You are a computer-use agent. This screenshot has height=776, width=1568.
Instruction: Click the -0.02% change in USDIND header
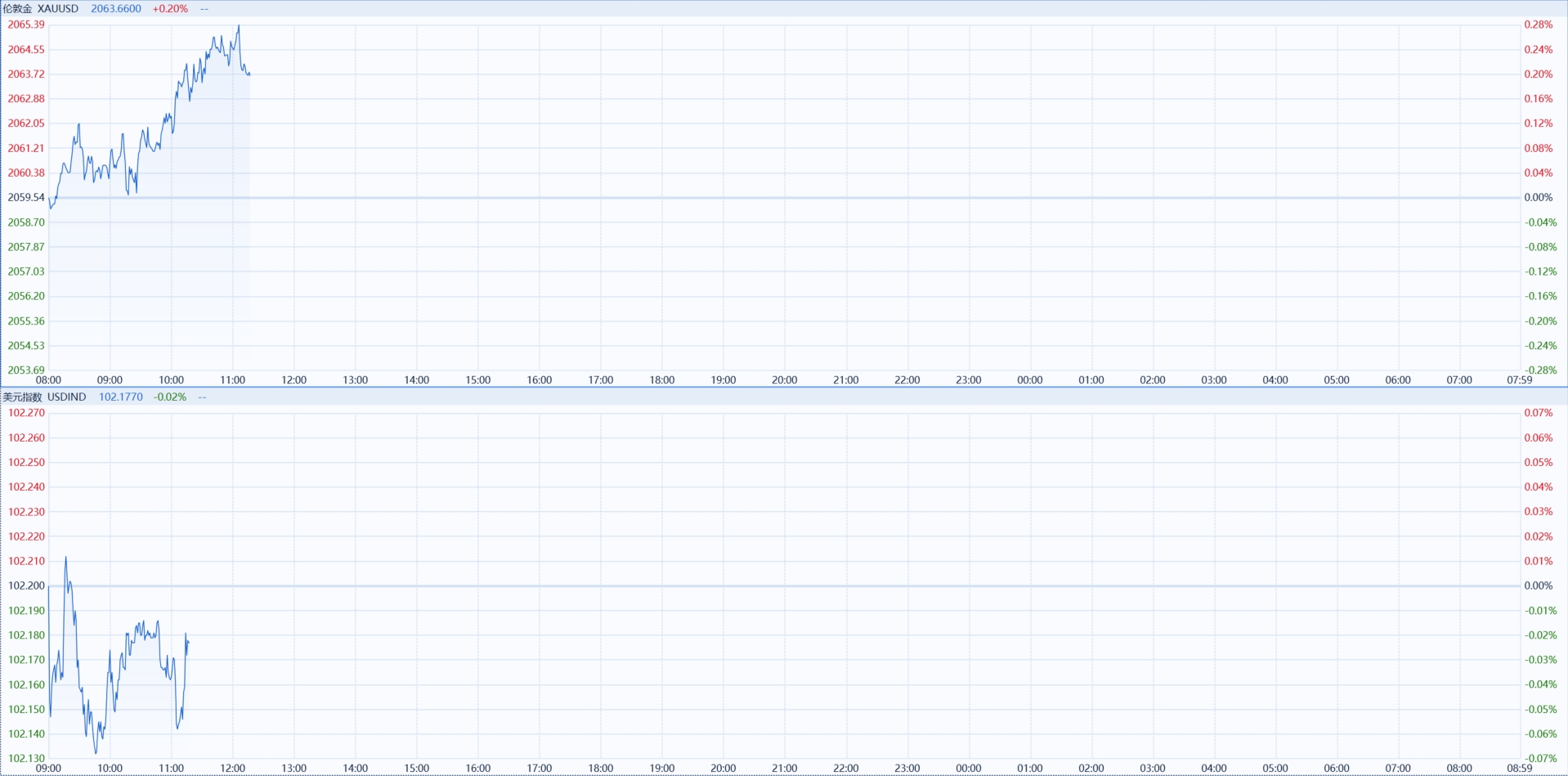[170, 397]
